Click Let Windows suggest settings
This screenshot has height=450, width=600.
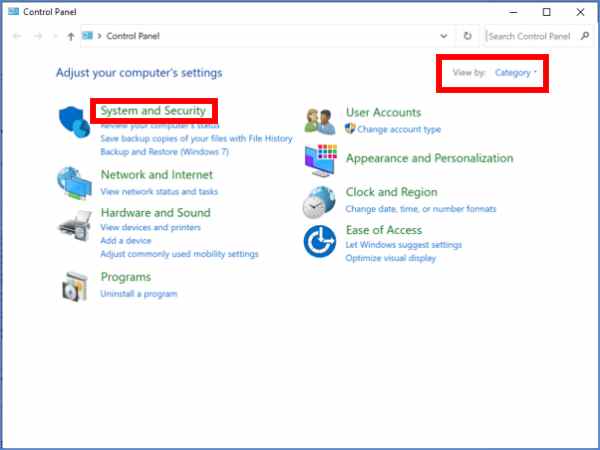click(403, 245)
